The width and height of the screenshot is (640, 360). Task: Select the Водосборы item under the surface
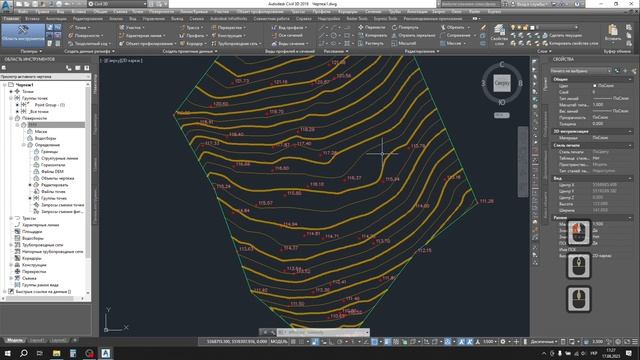tap(45, 138)
